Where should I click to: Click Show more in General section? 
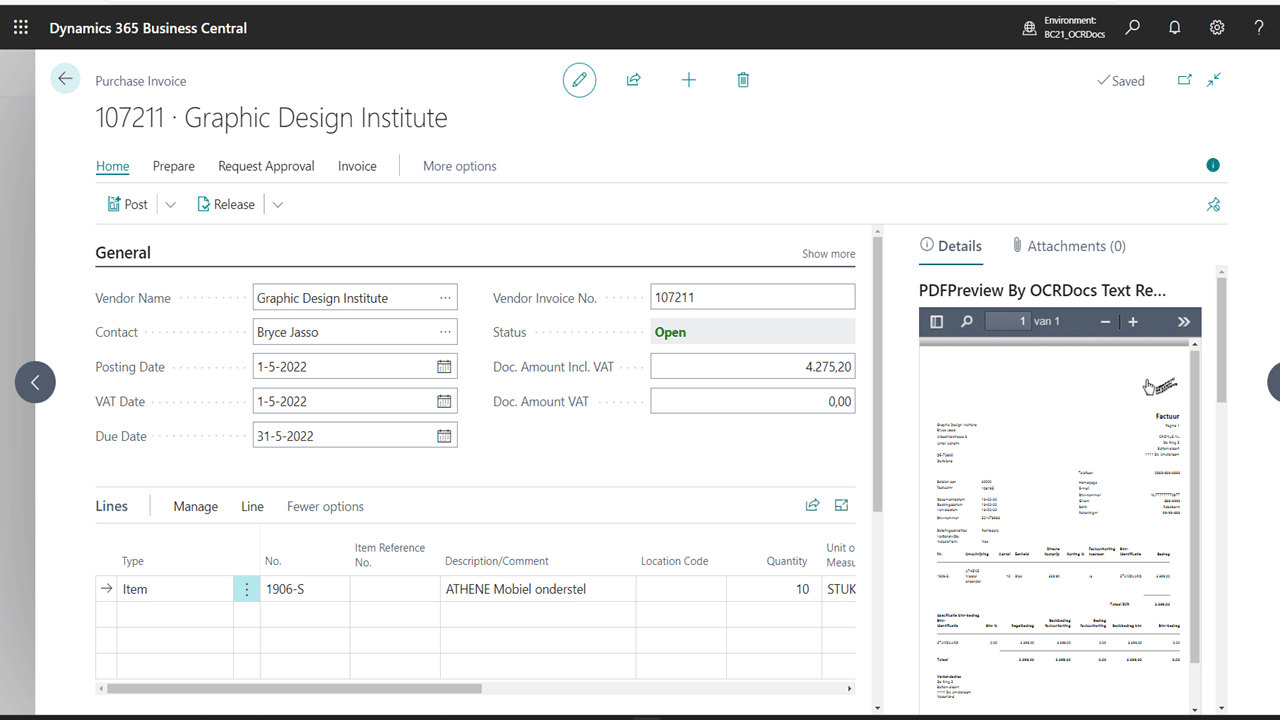click(828, 254)
